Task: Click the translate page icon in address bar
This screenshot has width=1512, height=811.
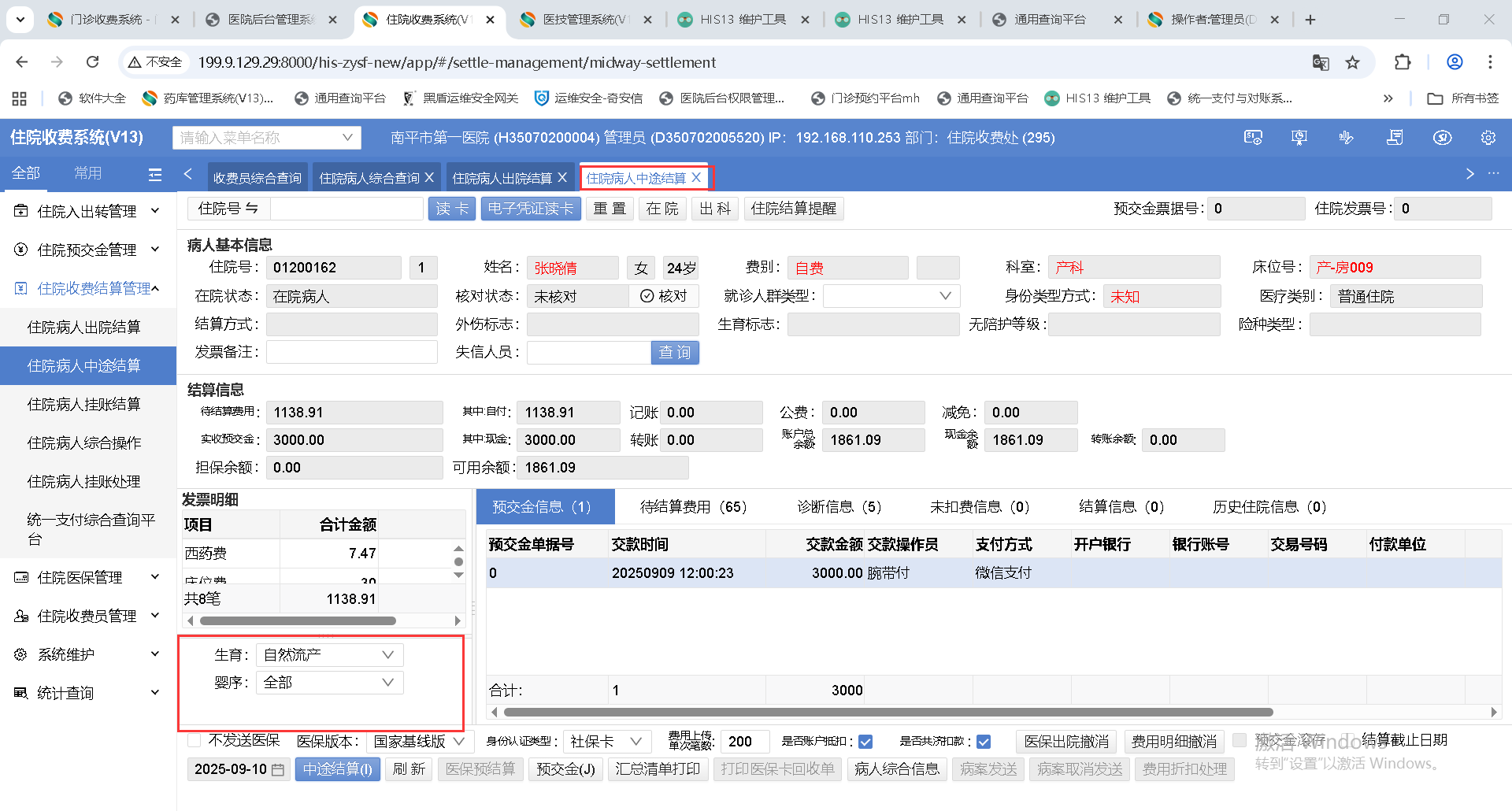Action: (1321, 62)
